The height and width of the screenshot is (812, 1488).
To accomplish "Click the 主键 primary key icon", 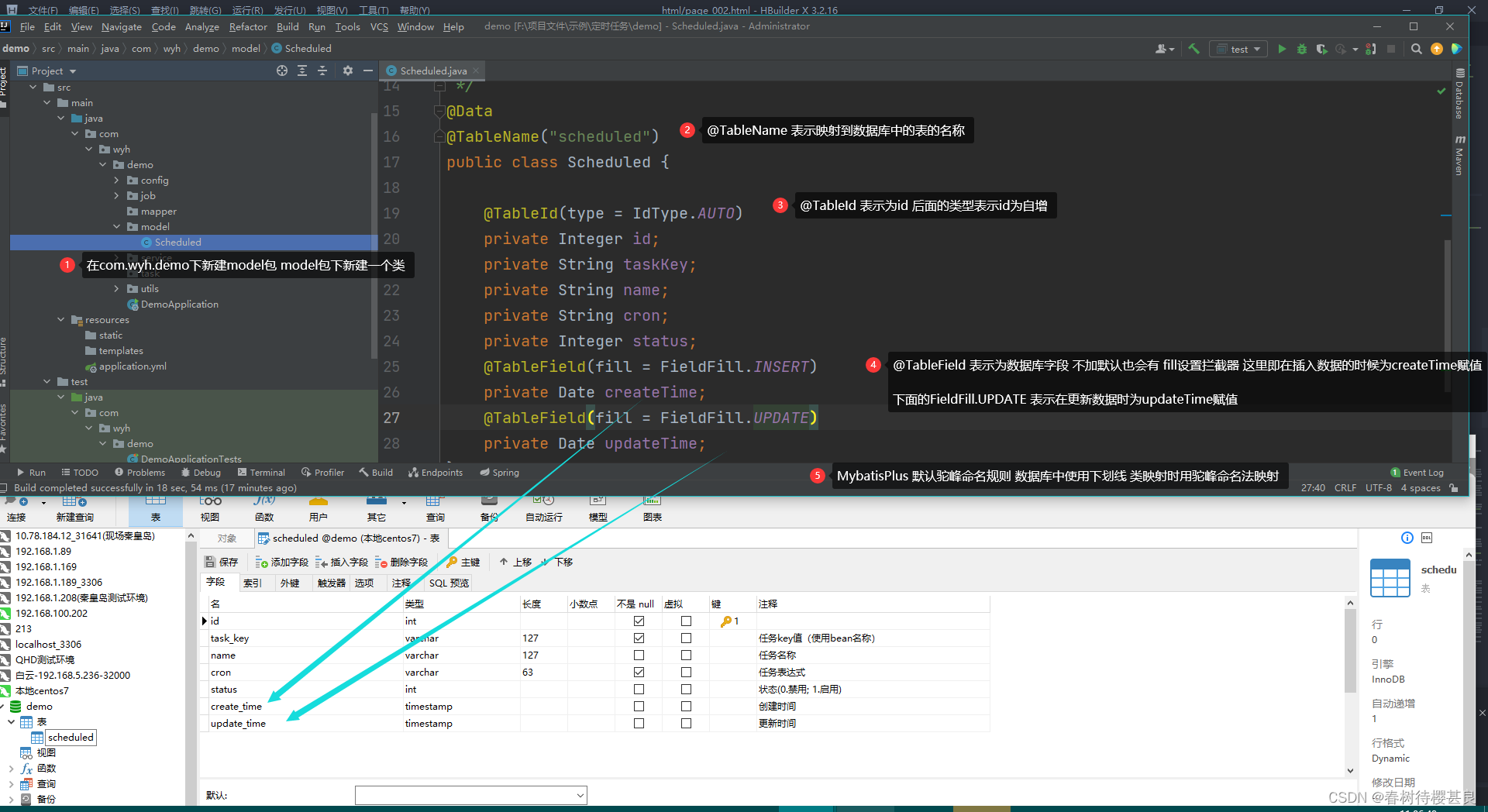I will point(463,561).
